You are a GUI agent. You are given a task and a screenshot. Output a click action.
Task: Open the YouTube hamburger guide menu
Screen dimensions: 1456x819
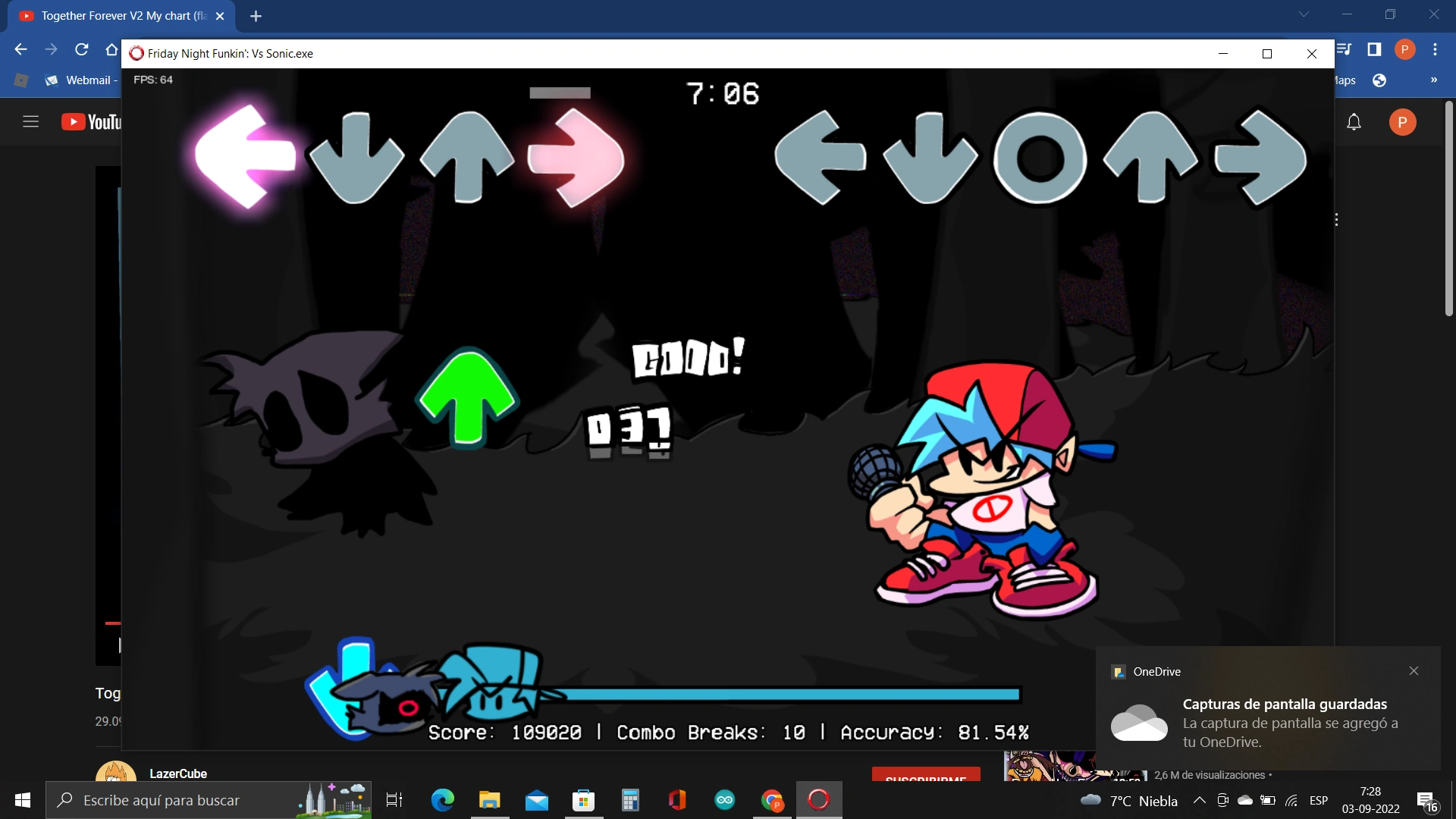pos(30,122)
